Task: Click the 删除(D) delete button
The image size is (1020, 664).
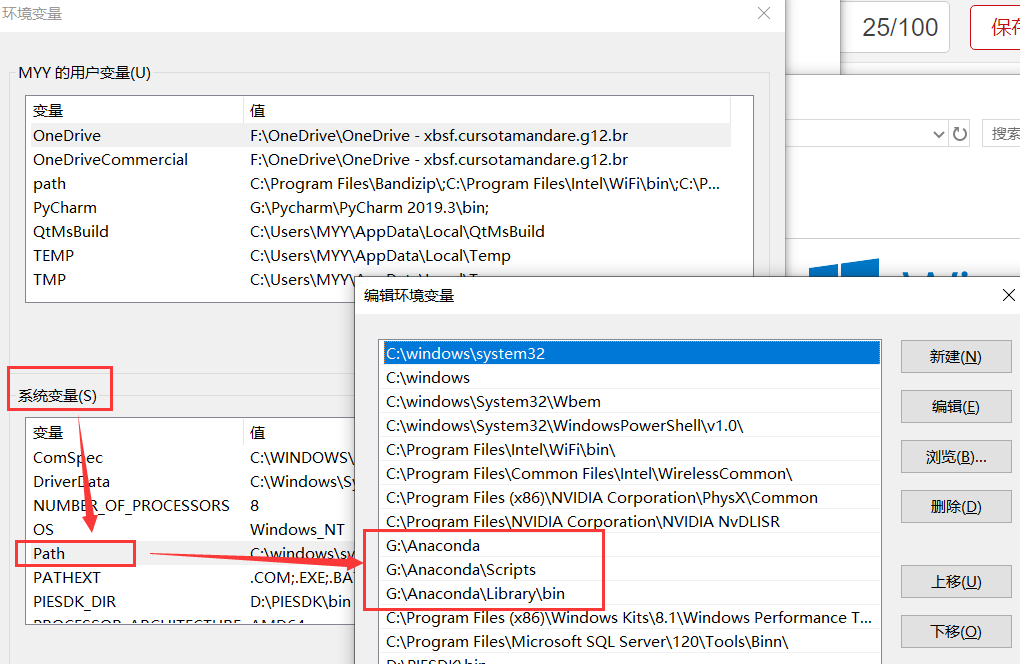Action: tap(955, 506)
